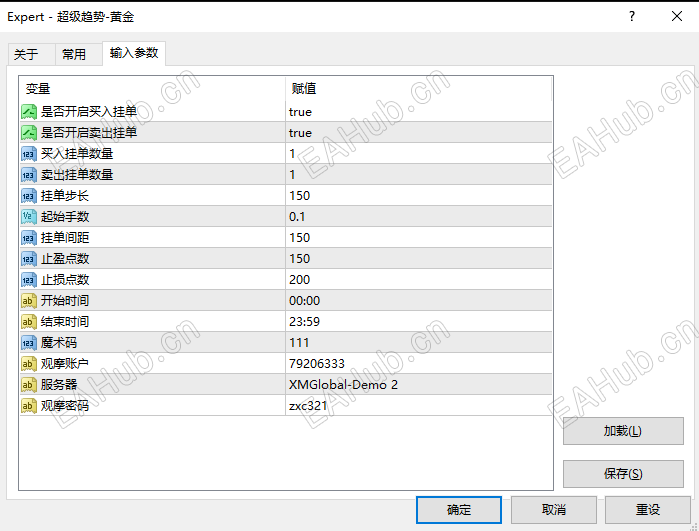Click the integer icon beside 魔术码

29,342
